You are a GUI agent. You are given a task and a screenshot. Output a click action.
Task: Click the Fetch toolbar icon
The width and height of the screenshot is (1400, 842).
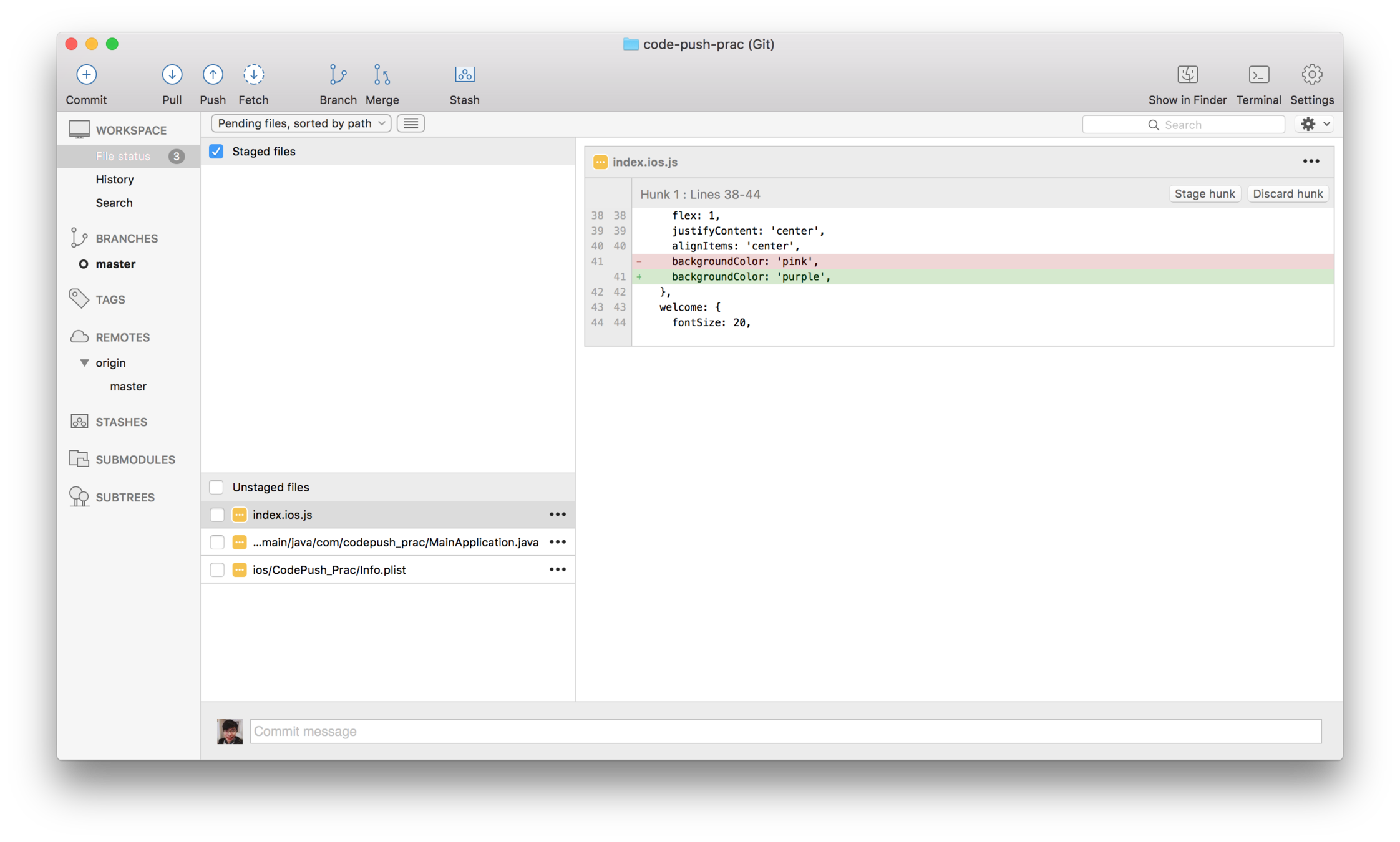tap(253, 75)
